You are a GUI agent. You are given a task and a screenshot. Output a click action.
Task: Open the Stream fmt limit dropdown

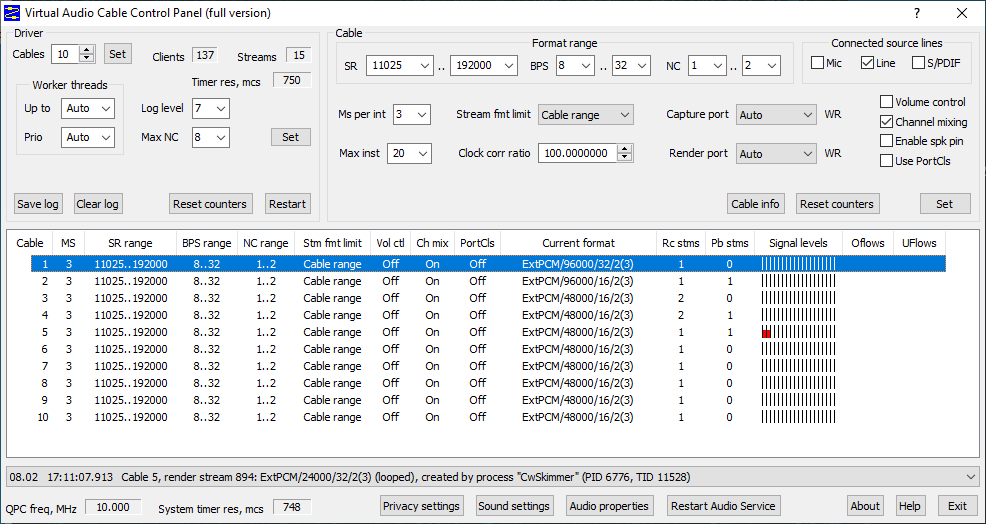(x=585, y=114)
